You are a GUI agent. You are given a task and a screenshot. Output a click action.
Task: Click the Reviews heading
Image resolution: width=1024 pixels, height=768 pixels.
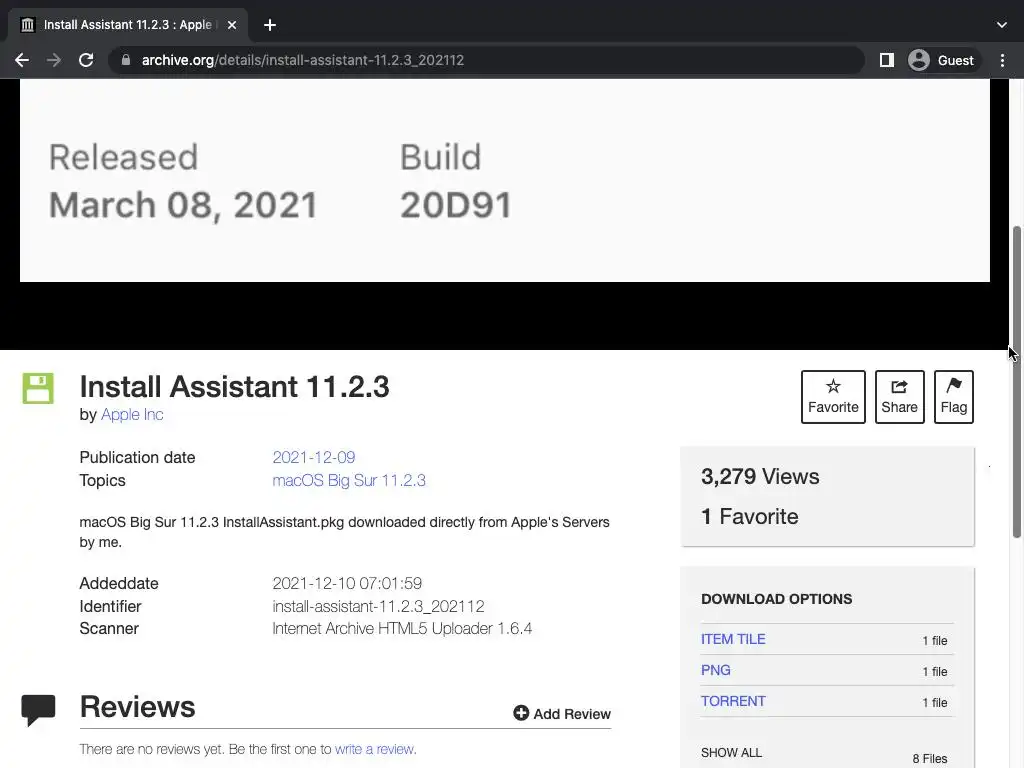click(137, 707)
